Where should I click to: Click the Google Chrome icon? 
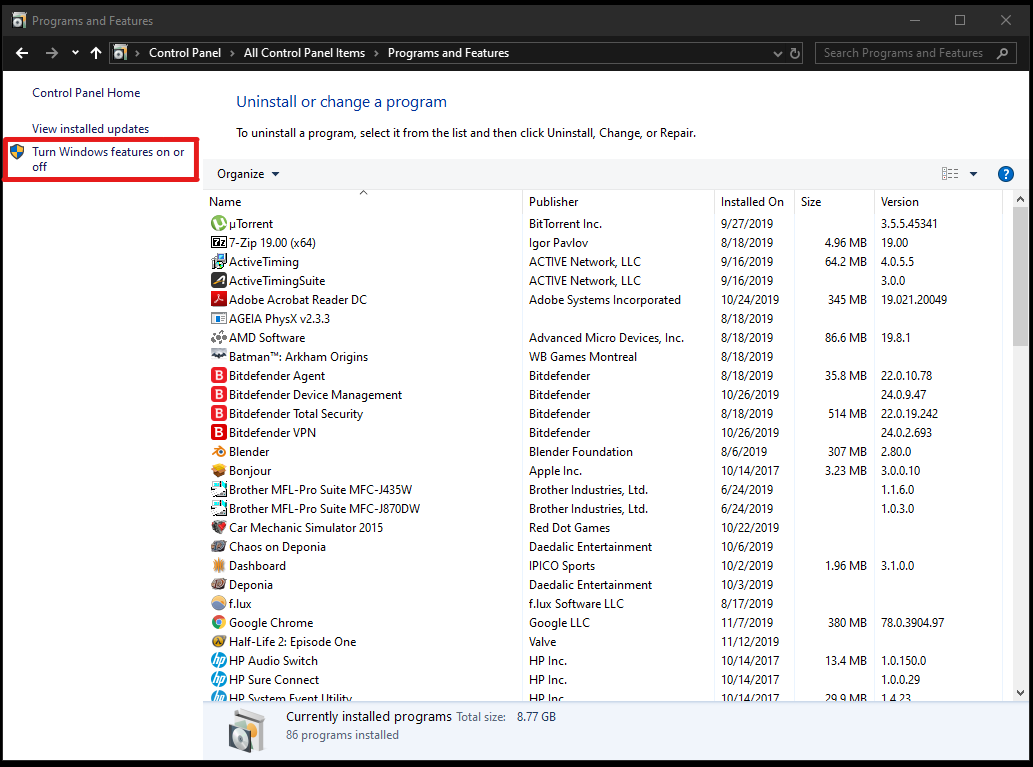(x=219, y=622)
